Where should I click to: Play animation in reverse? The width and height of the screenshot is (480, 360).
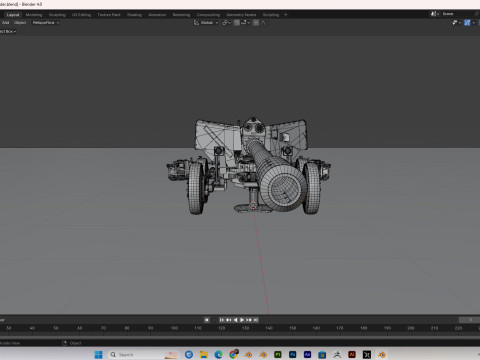click(x=235, y=320)
